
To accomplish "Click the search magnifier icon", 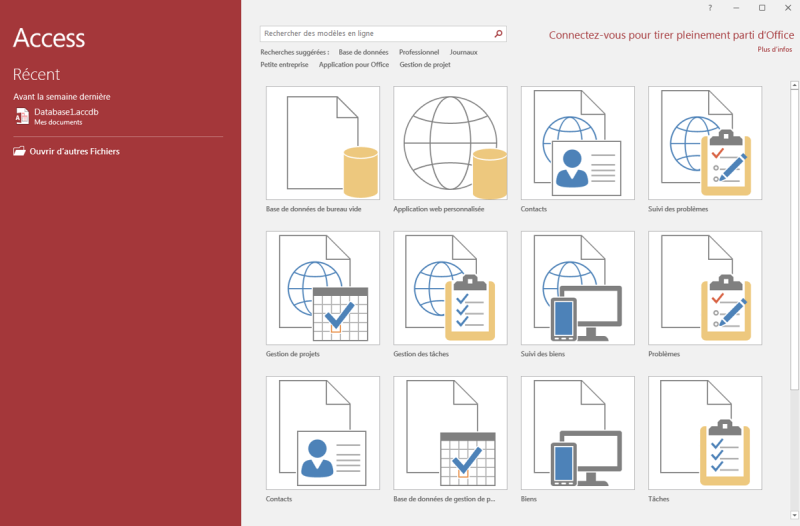I will [498, 34].
